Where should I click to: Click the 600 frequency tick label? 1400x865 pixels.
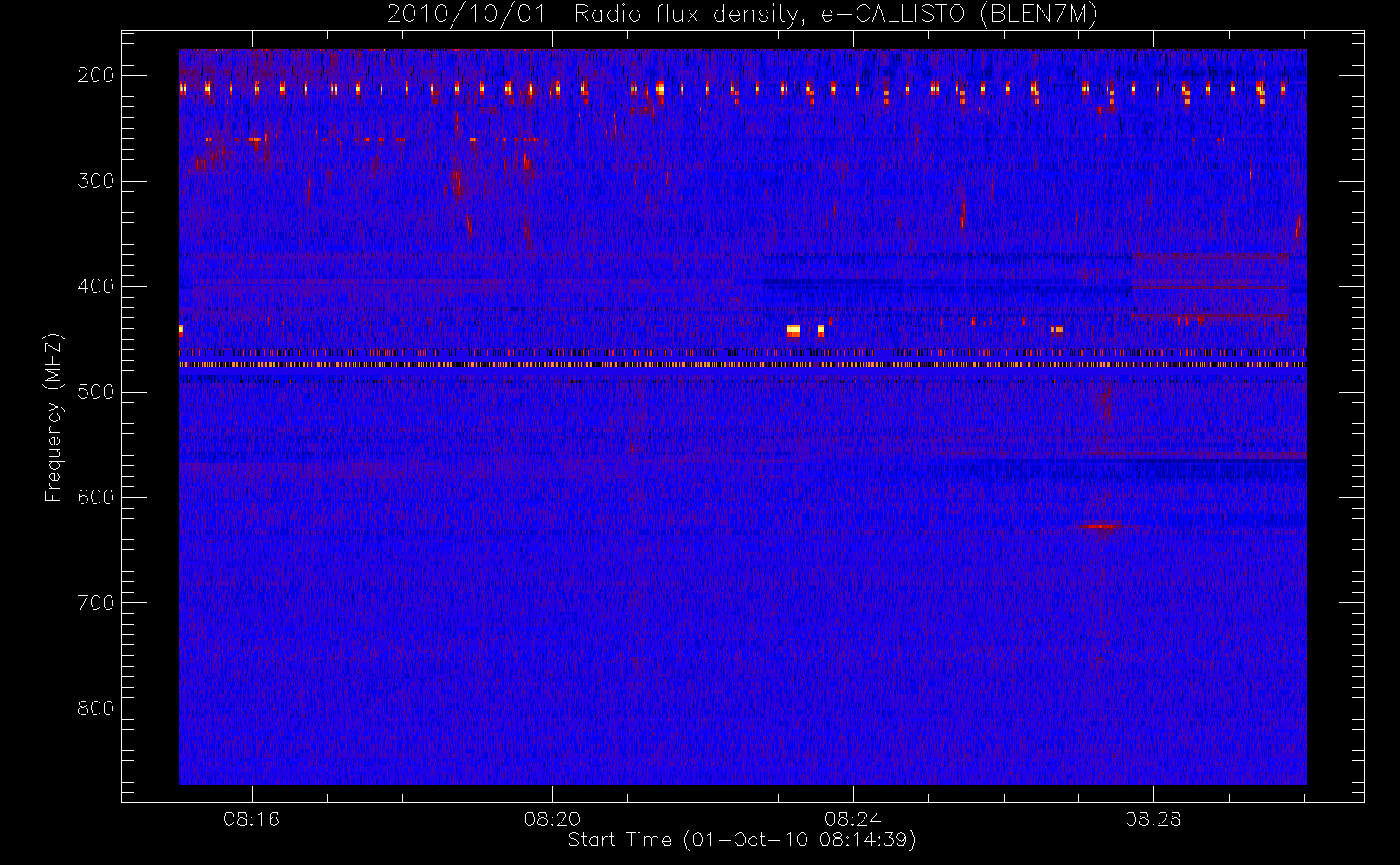pyautogui.click(x=96, y=497)
